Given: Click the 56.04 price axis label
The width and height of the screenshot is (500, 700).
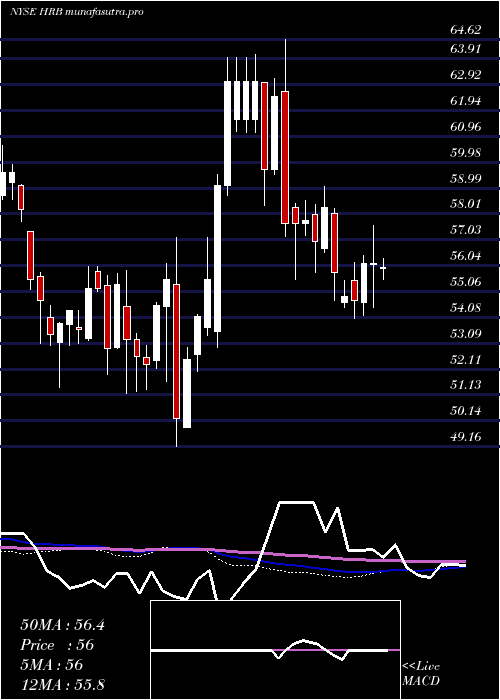Looking at the screenshot, I should pyautogui.click(x=466, y=256).
